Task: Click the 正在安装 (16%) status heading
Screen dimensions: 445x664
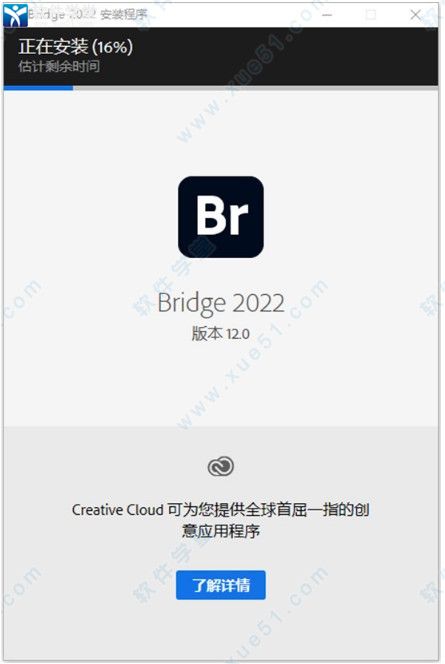Action: point(75,47)
